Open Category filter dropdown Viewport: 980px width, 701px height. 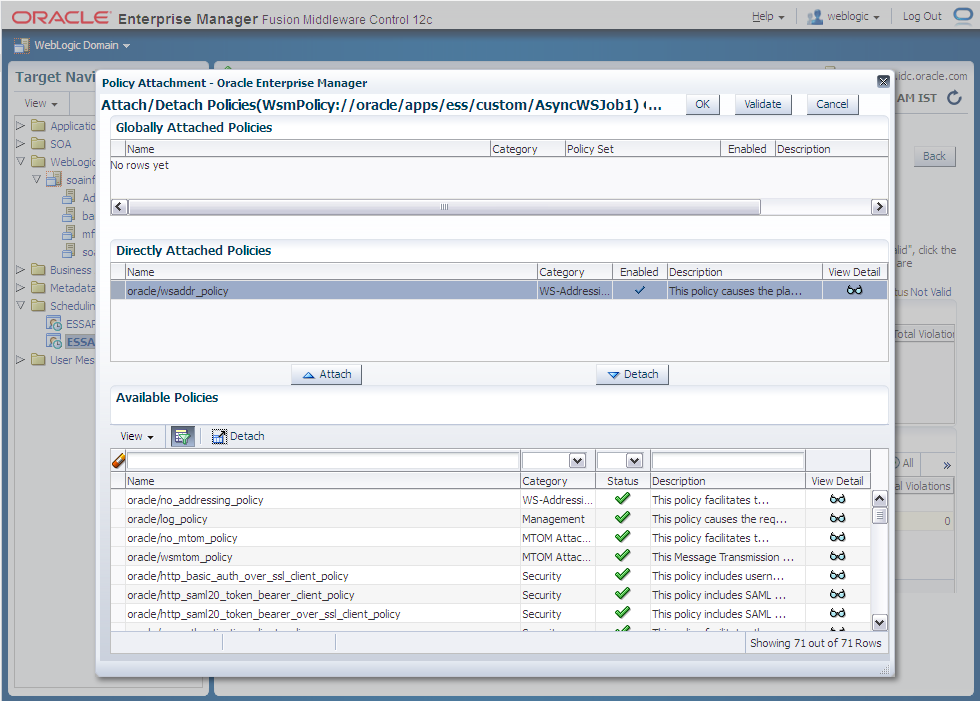[577, 461]
